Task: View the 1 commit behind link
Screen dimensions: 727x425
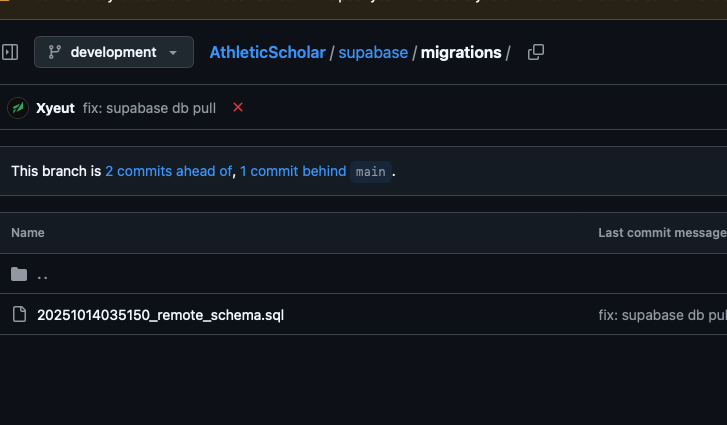Action: [x=293, y=171]
